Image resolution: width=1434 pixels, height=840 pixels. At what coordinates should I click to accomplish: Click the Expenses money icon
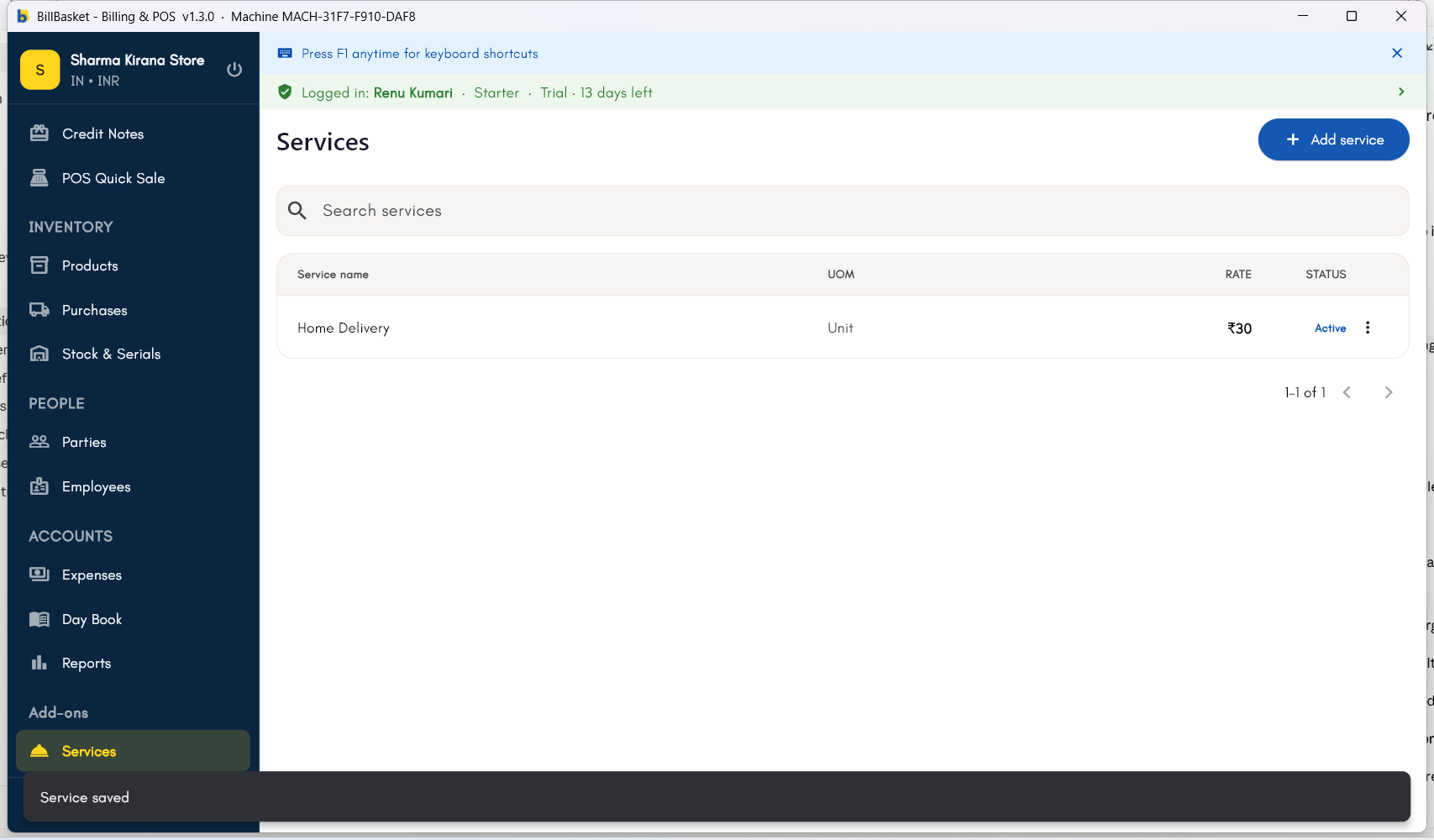(39, 574)
